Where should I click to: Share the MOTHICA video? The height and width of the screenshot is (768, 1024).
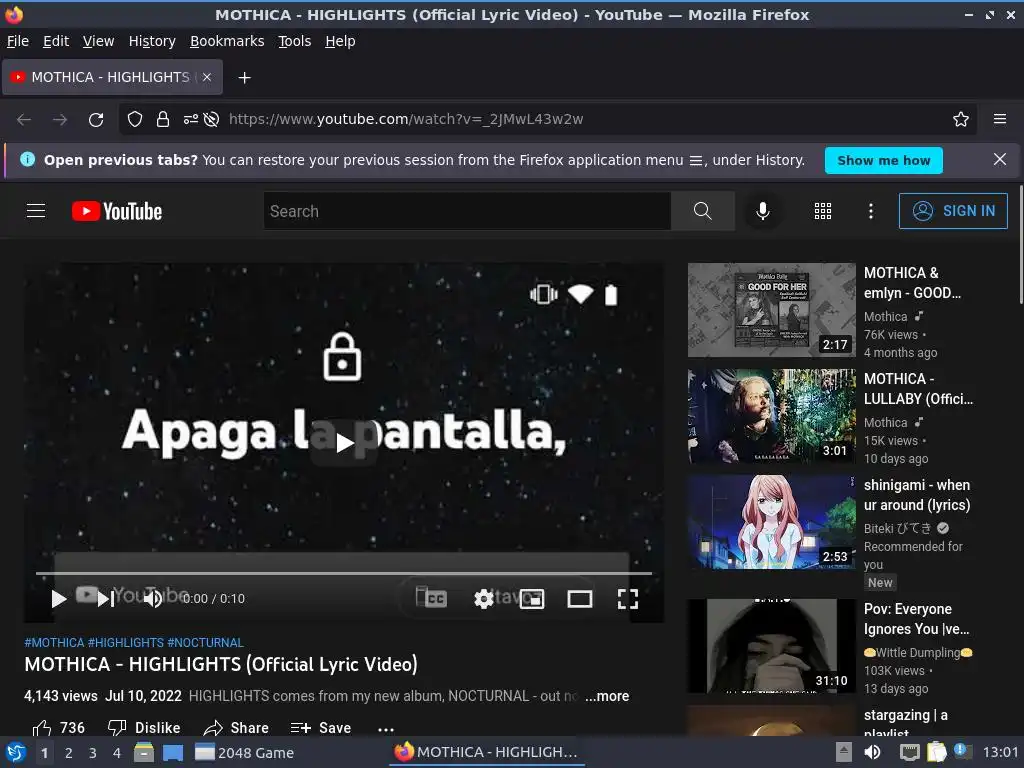pyautogui.click(x=236, y=728)
